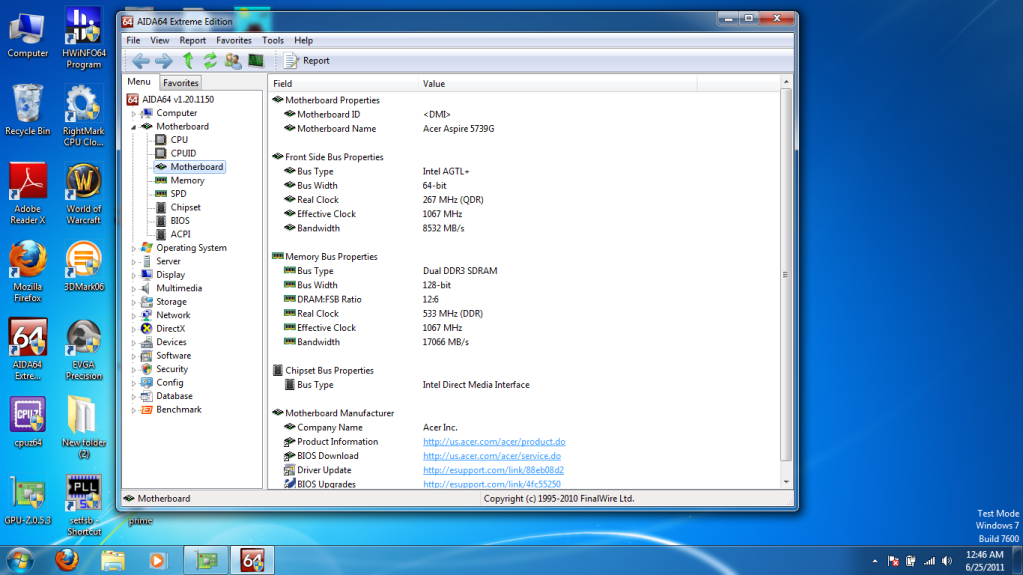1023x575 pixels.
Task: Open the Product Information acer product.do link
Action: [494, 442]
